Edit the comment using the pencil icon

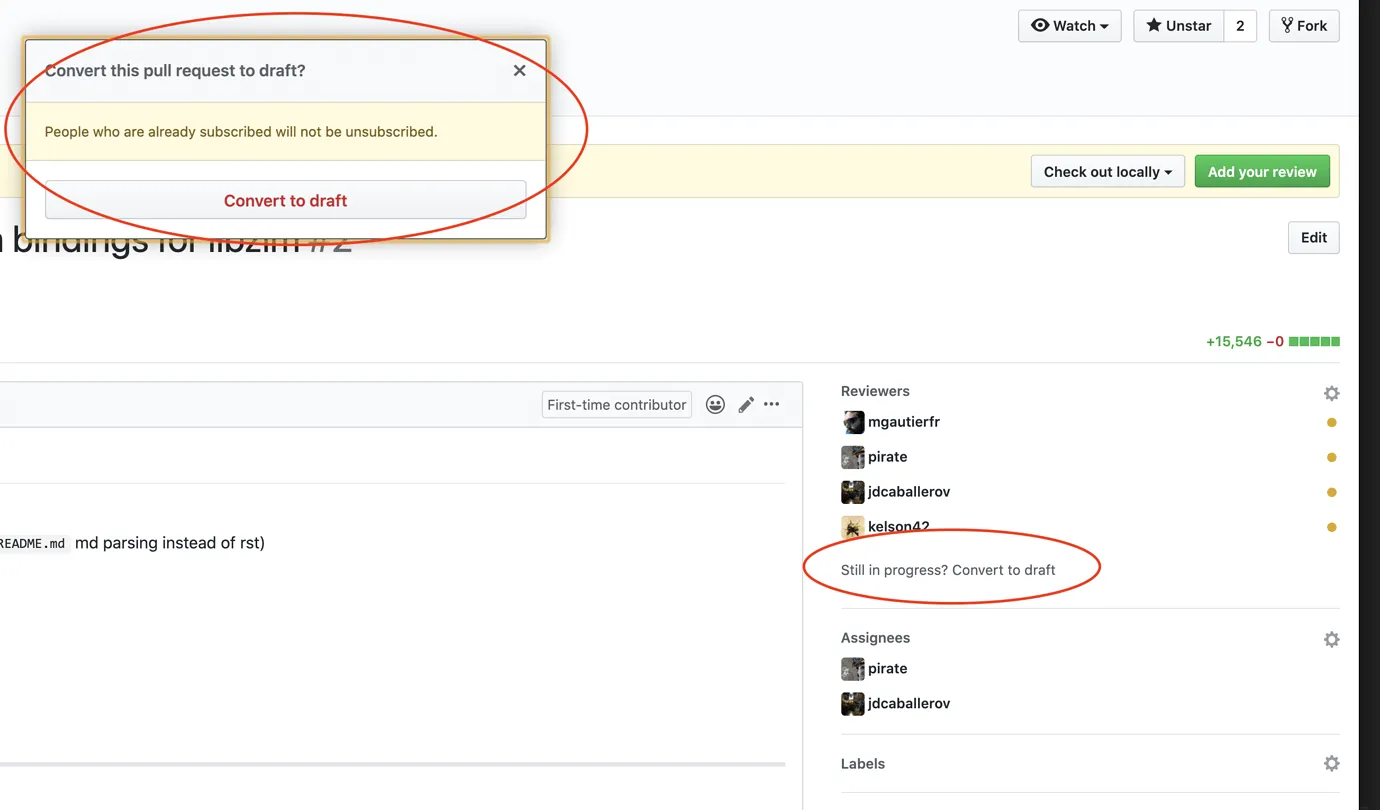click(745, 404)
